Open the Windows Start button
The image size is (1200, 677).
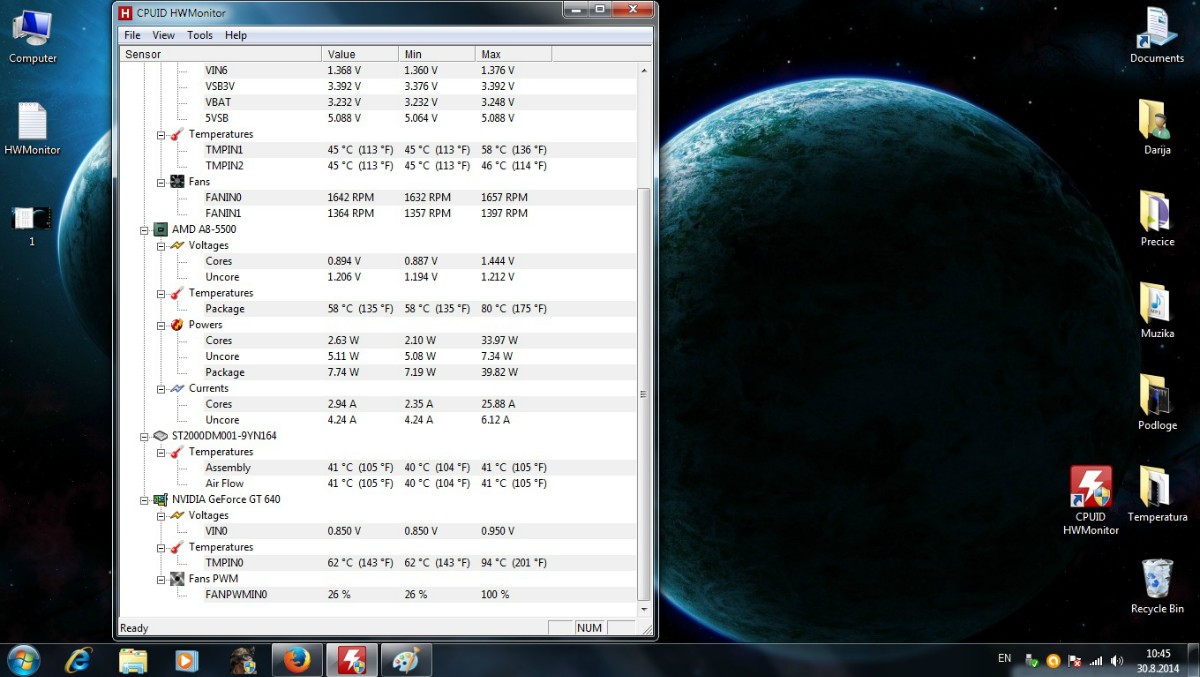[23, 660]
